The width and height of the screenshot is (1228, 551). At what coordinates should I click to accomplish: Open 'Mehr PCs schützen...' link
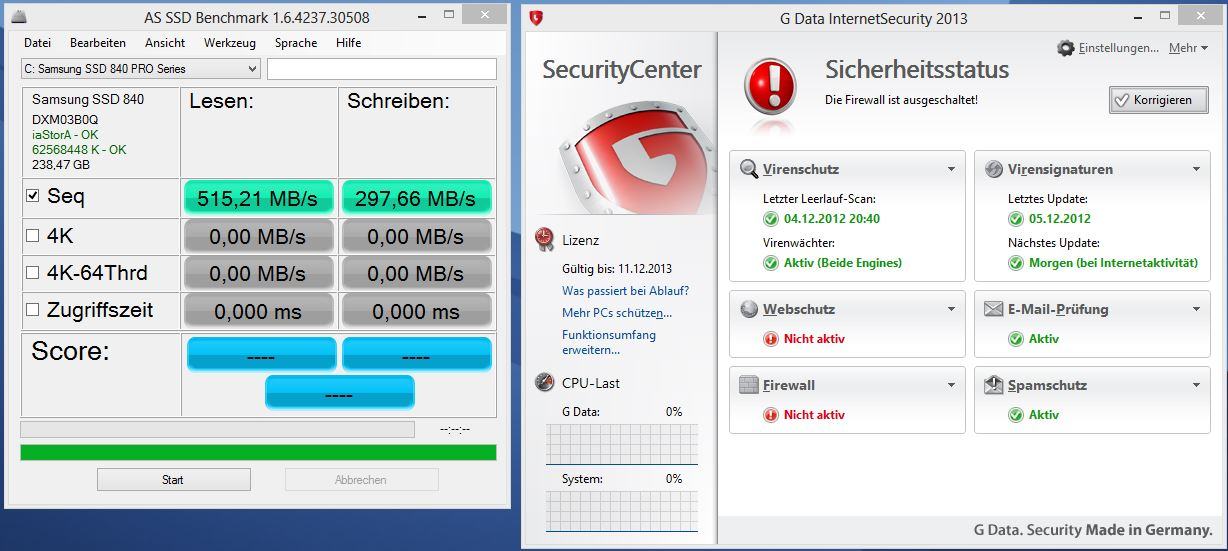pos(617,313)
